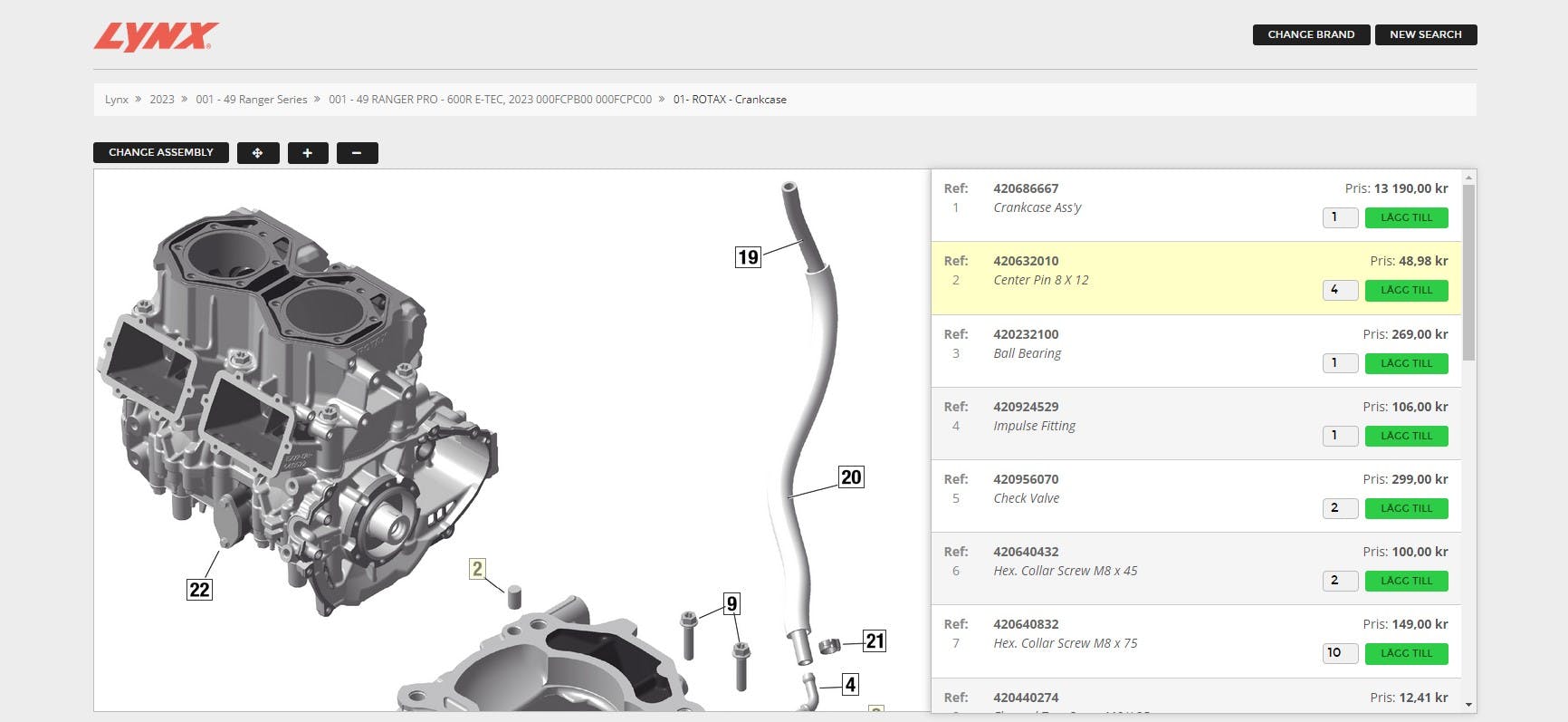Click the Lynx logo
Screen dimensions: 1568x722
point(157,36)
